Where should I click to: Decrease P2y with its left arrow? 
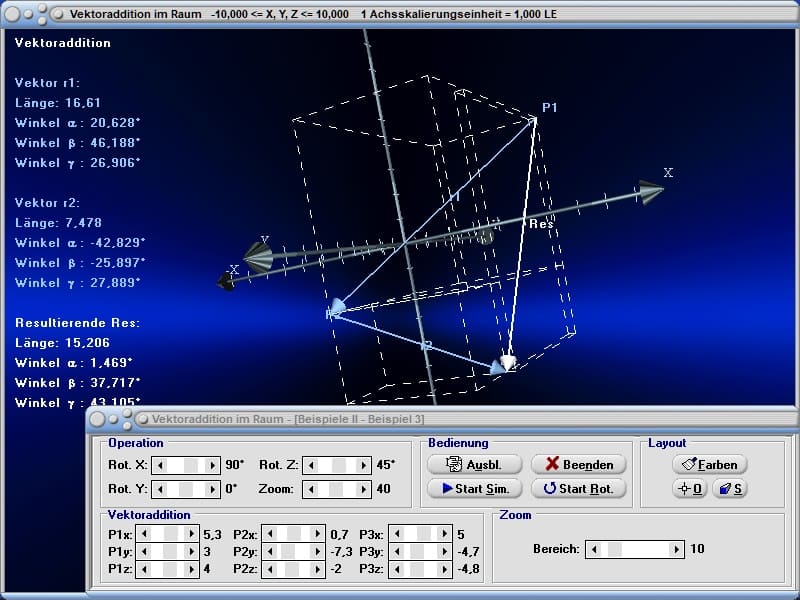(x=270, y=551)
